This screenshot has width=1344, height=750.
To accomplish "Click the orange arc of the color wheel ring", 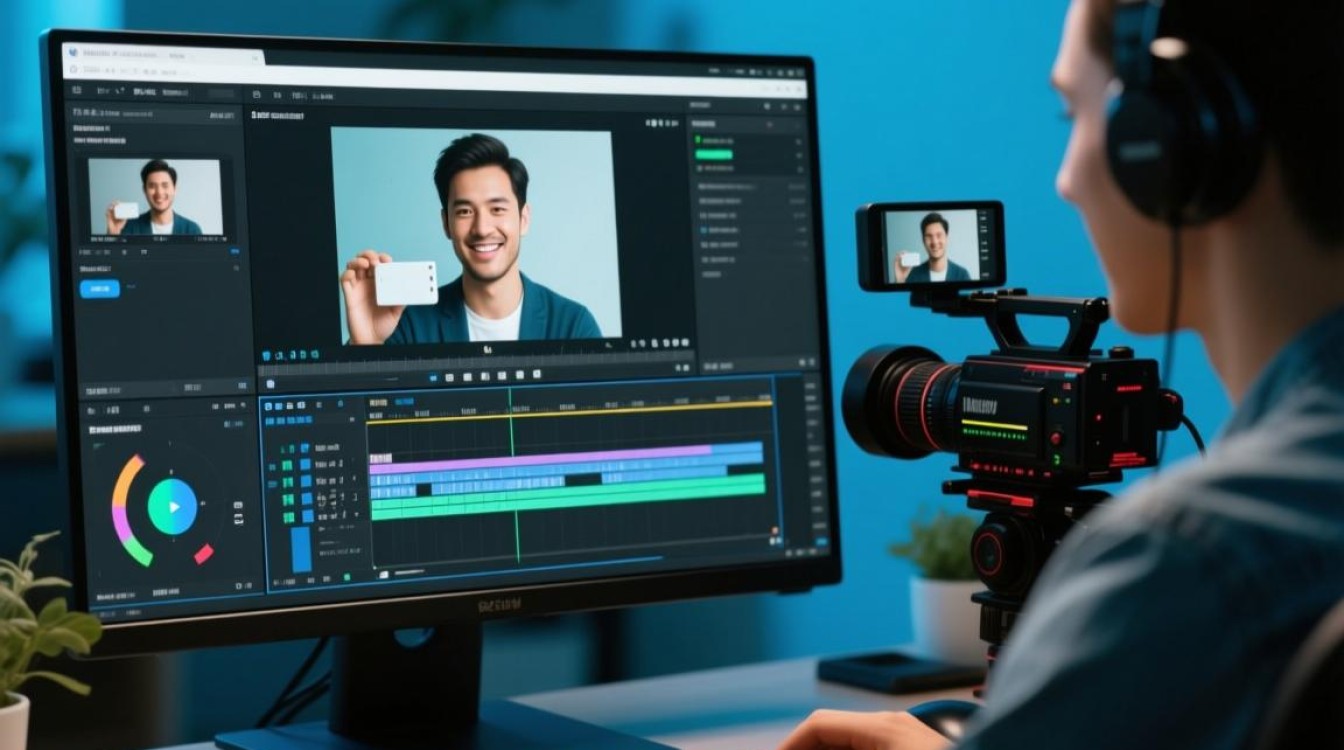I will point(125,479).
